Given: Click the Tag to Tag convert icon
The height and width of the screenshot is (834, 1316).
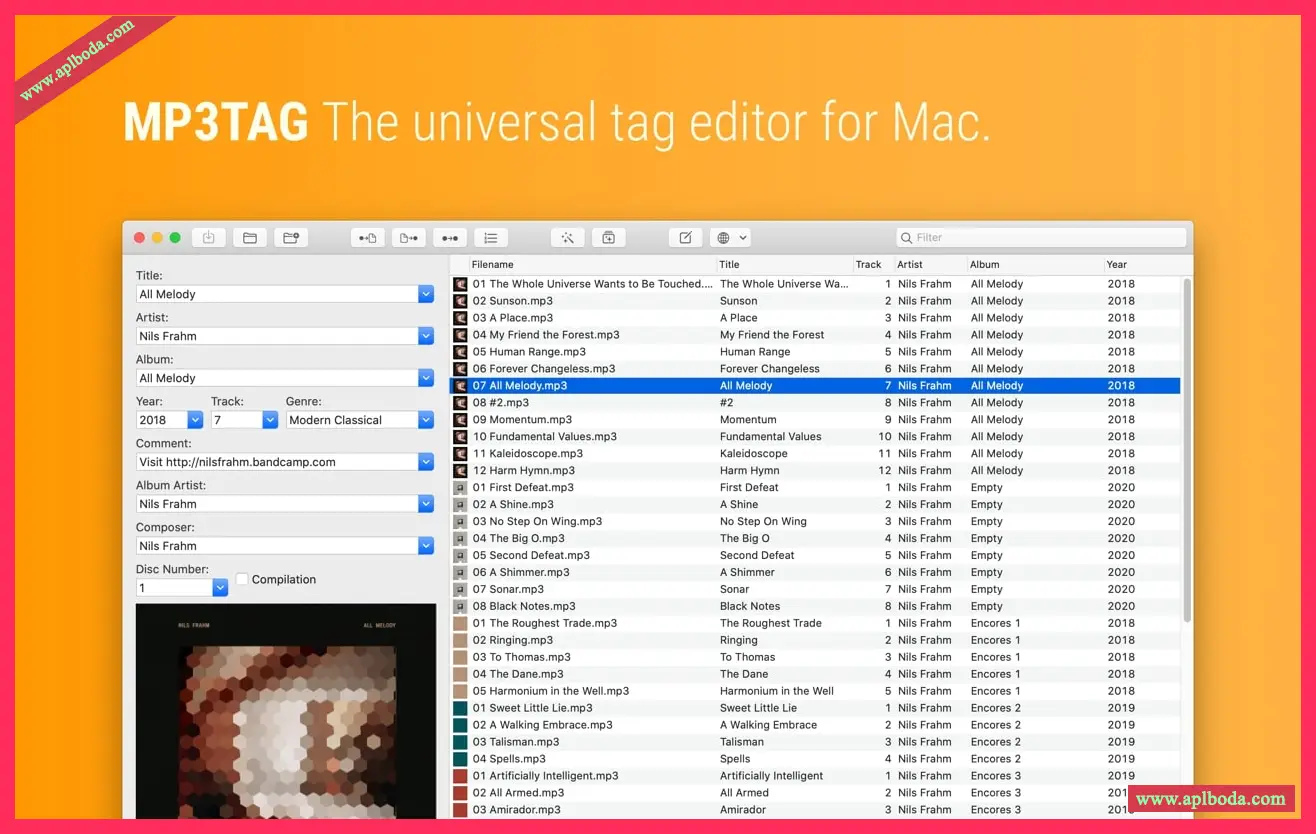Looking at the screenshot, I should [450, 238].
